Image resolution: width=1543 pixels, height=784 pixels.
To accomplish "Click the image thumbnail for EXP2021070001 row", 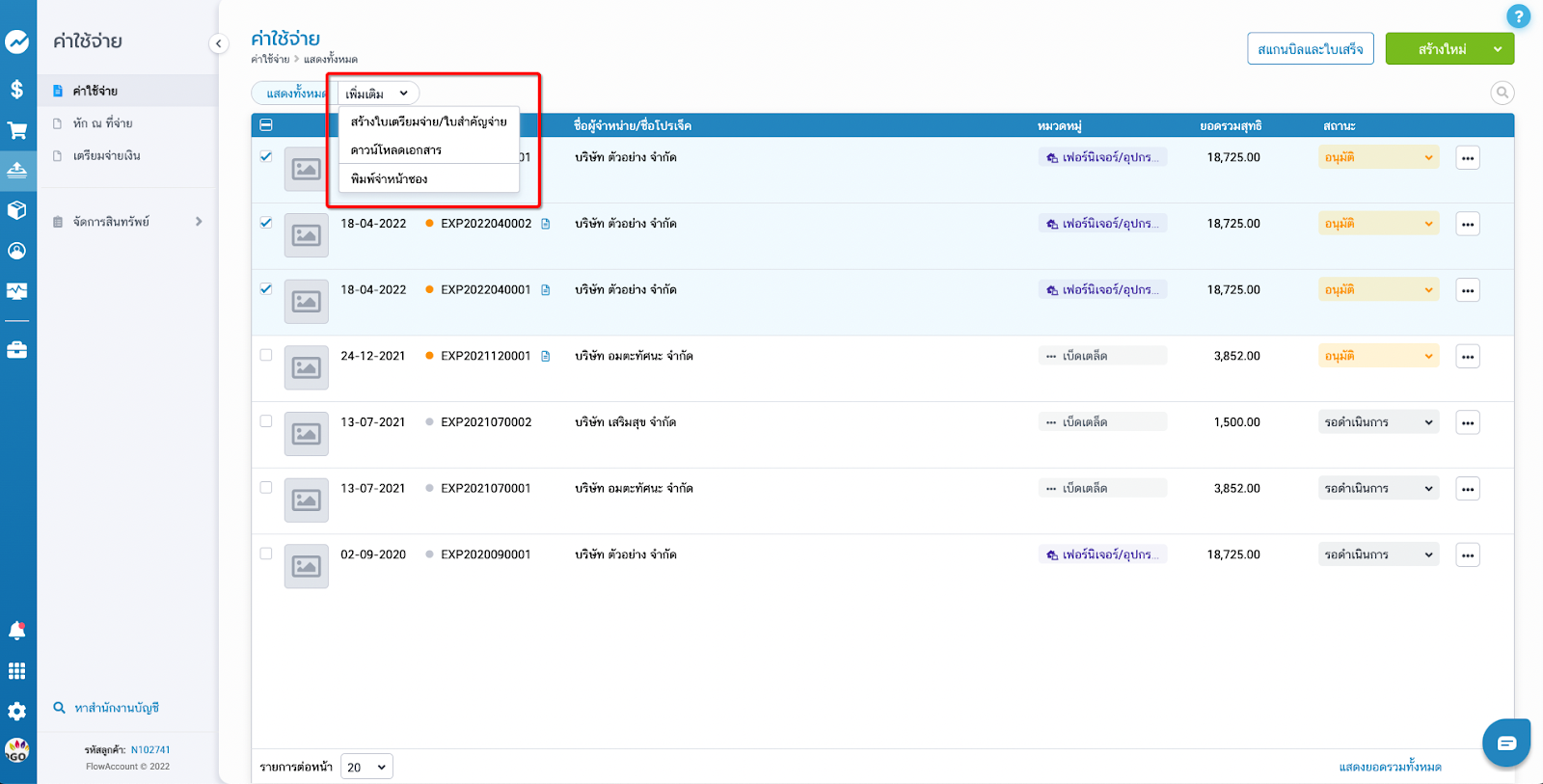I will 307,500.
